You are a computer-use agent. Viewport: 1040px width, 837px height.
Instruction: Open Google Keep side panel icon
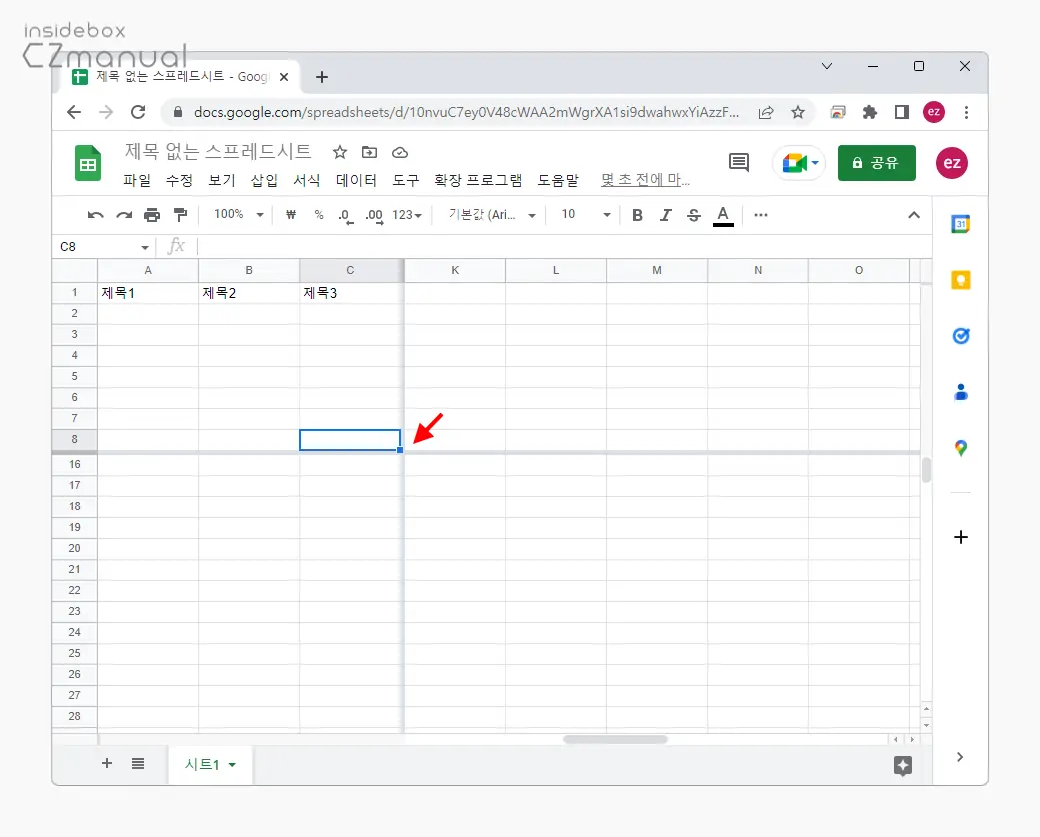[x=960, y=280]
